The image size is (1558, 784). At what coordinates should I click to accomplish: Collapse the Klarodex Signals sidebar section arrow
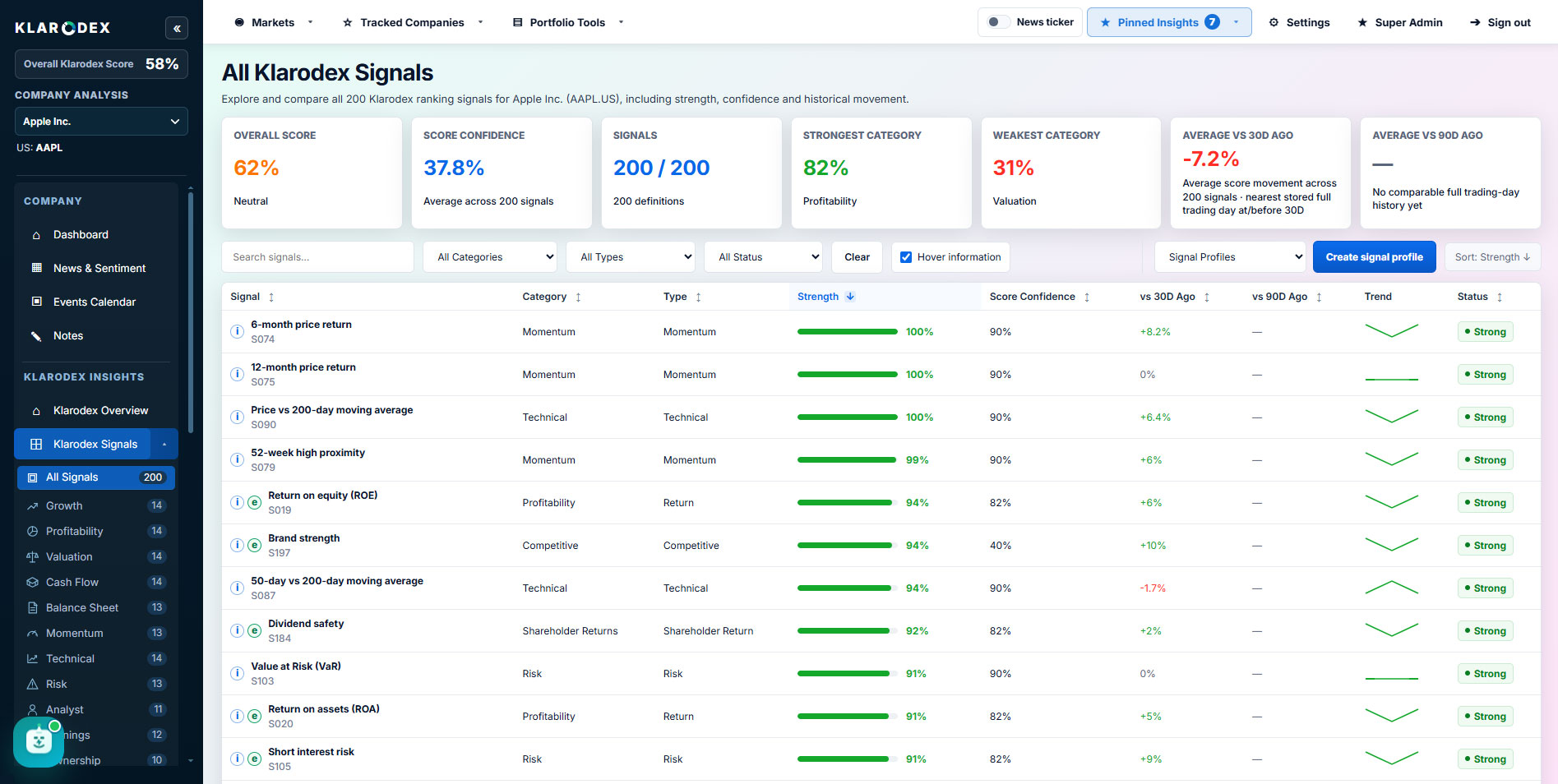click(164, 444)
